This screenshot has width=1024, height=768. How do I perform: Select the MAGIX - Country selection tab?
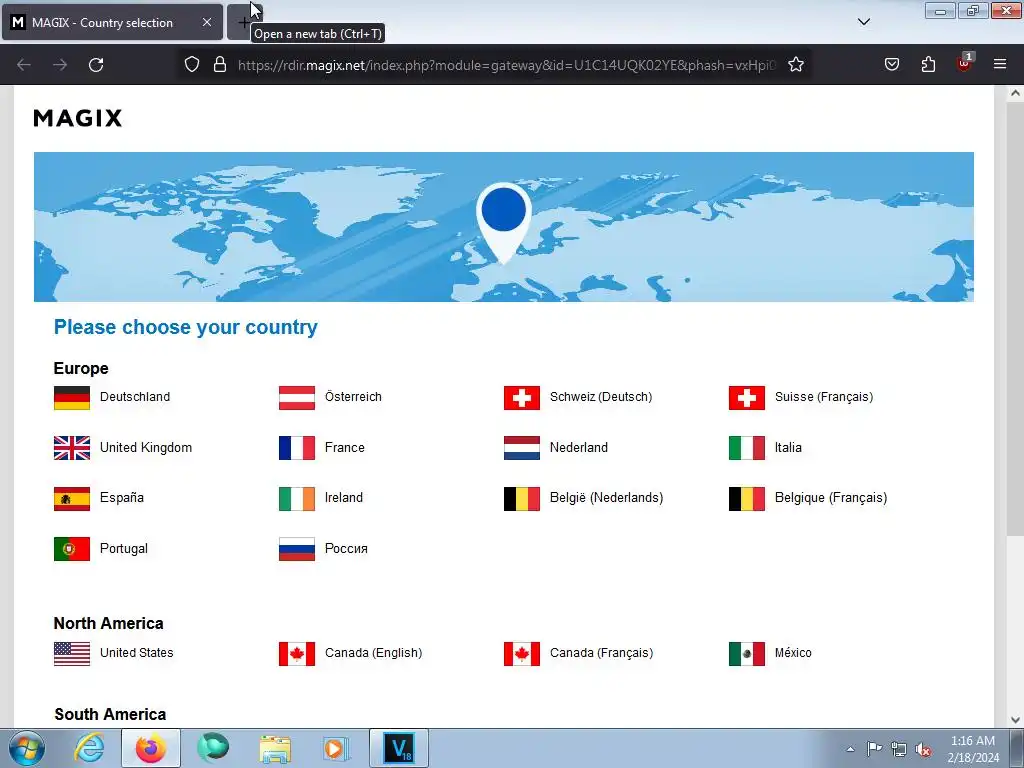112,22
